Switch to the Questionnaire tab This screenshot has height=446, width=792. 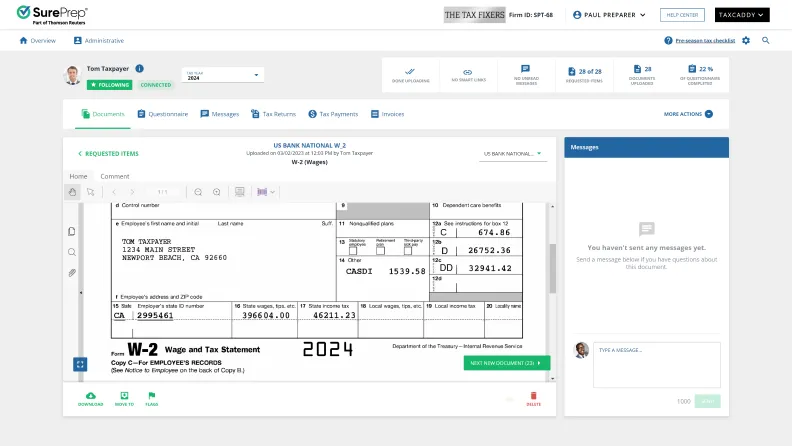tap(163, 114)
